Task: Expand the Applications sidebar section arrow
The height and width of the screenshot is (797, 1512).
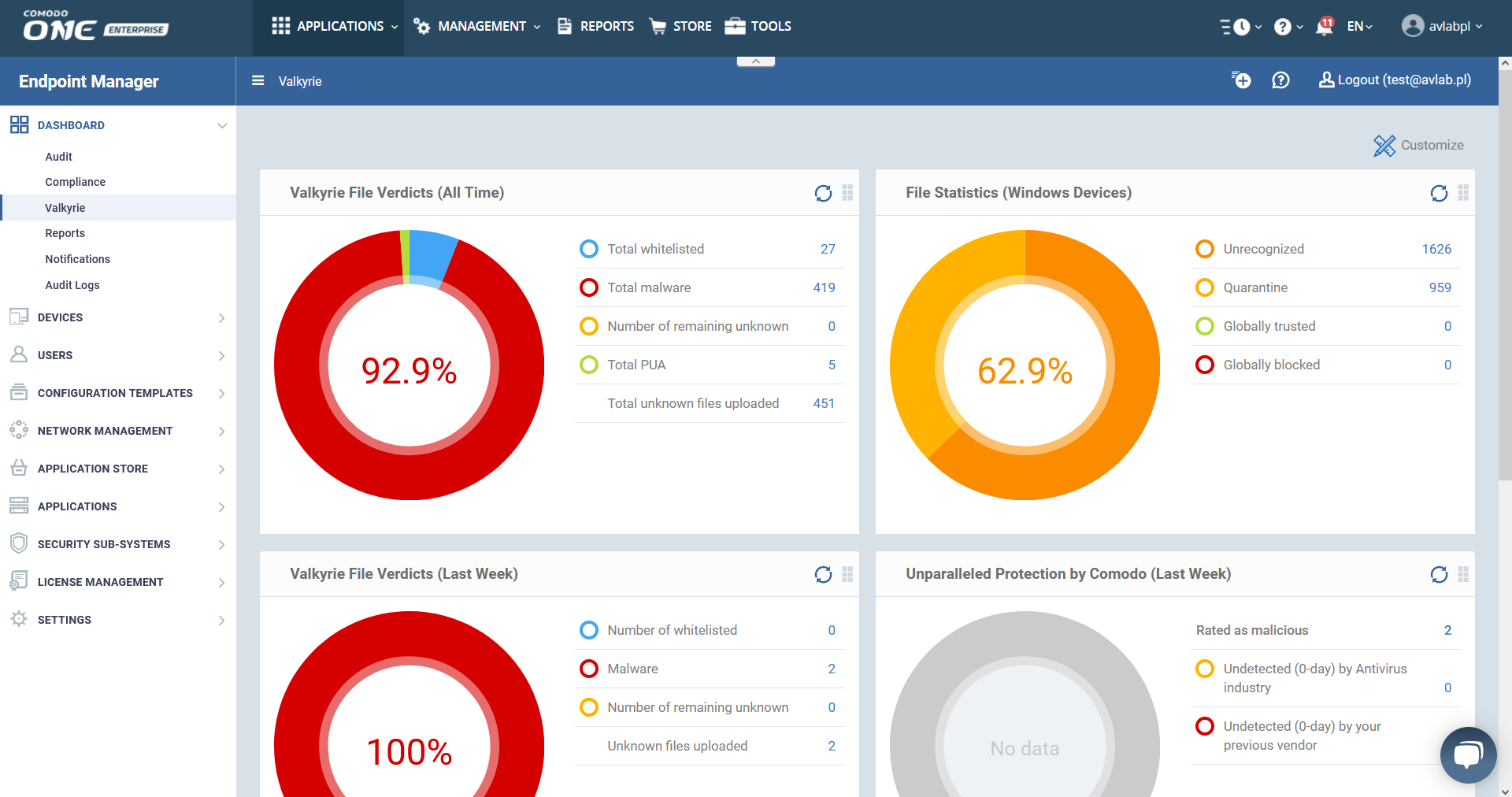Action: pyautogui.click(x=222, y=506)
